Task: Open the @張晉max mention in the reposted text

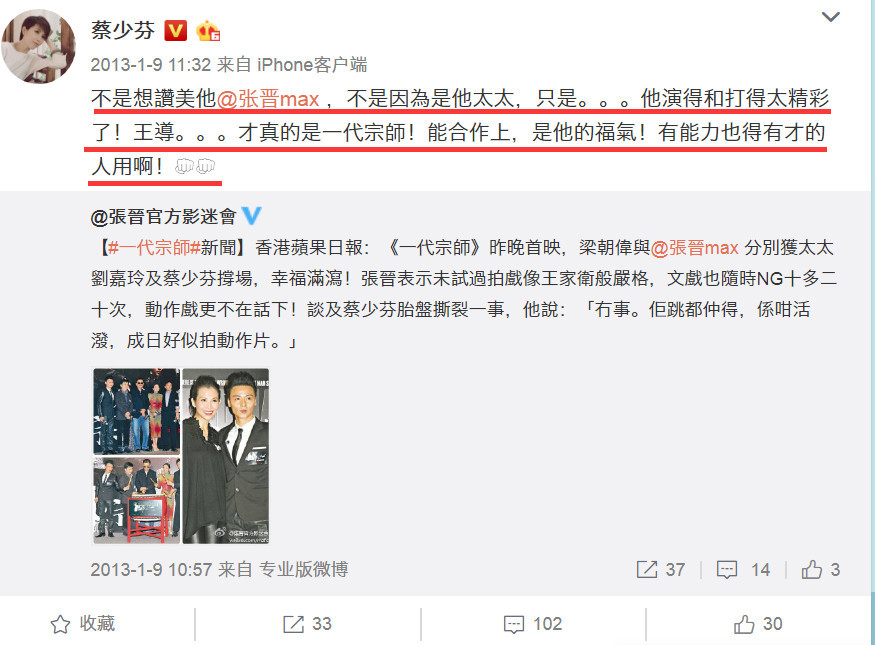Action: (695, 247)
